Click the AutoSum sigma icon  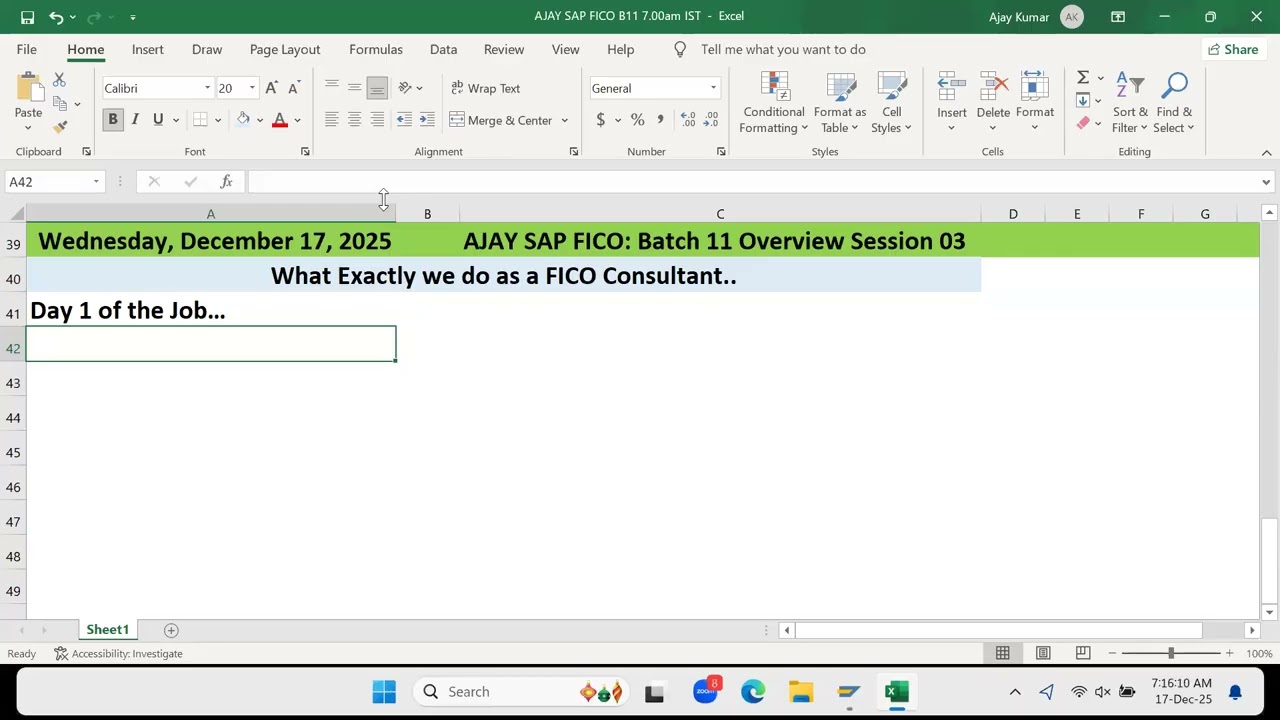1083,78
